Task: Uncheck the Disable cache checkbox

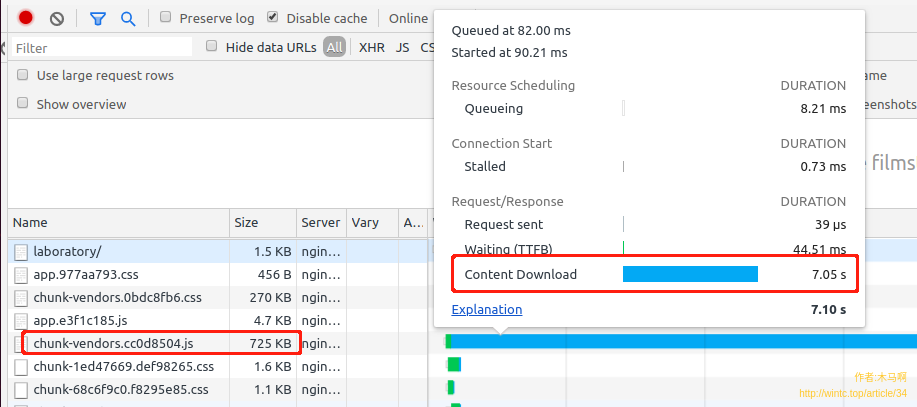Action: tap(273, 18)
